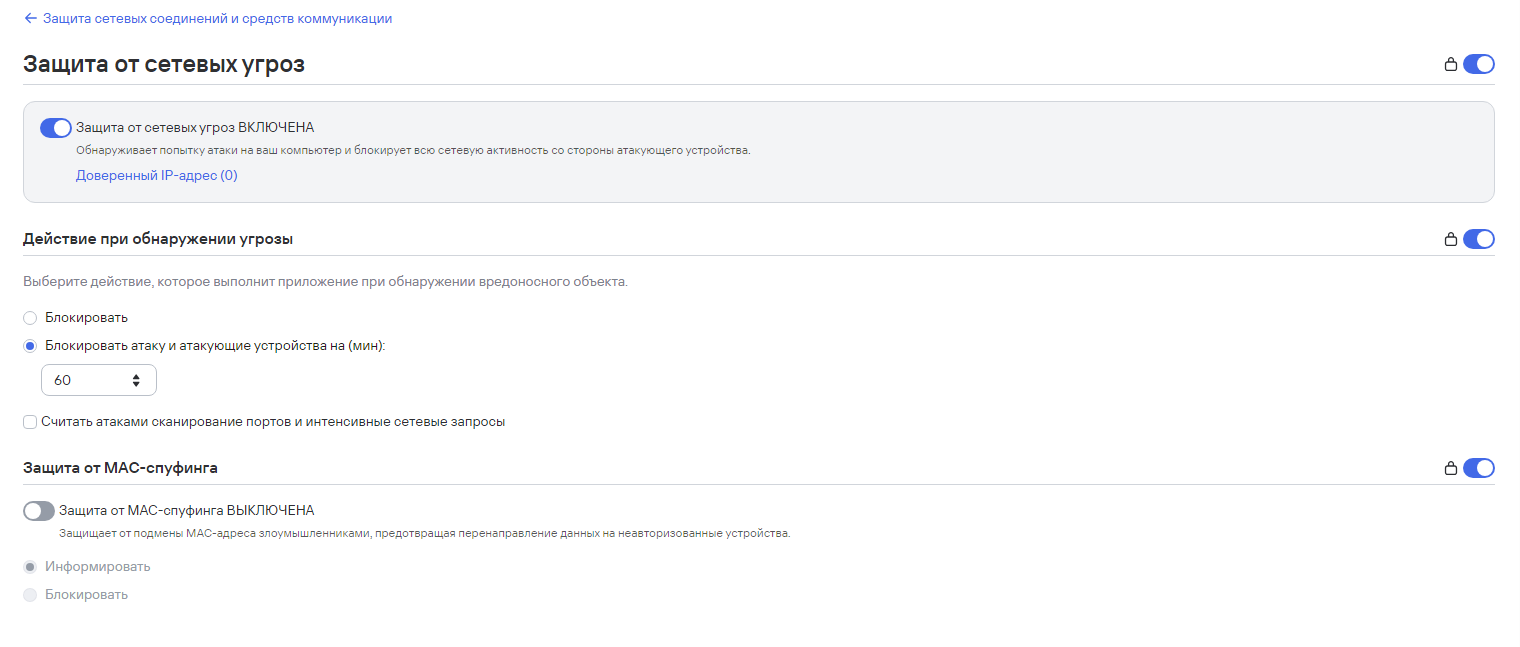Screen dimensions: 1520x647
Task: Select the Блокировать radio under MAC-спуфинга
Action: pos(30,595)
